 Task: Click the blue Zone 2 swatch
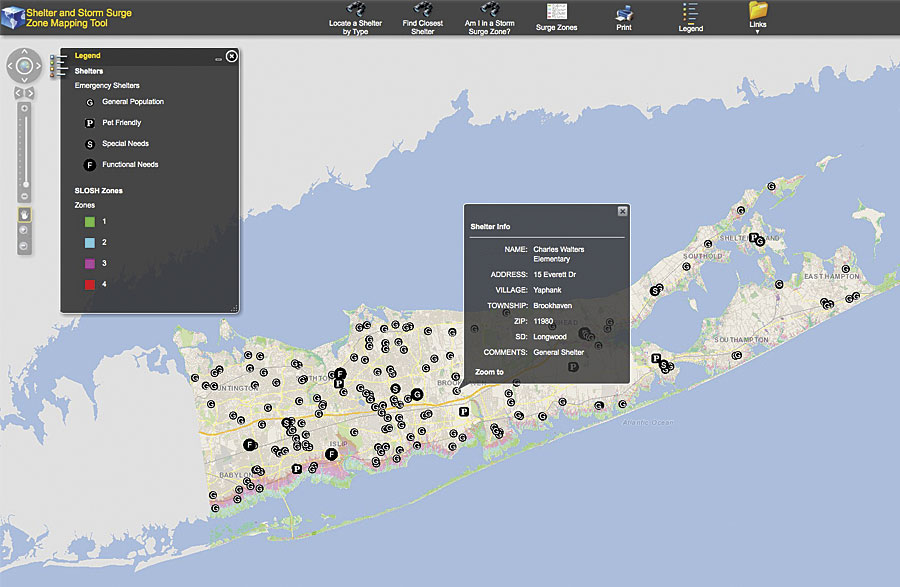[90, 243]
